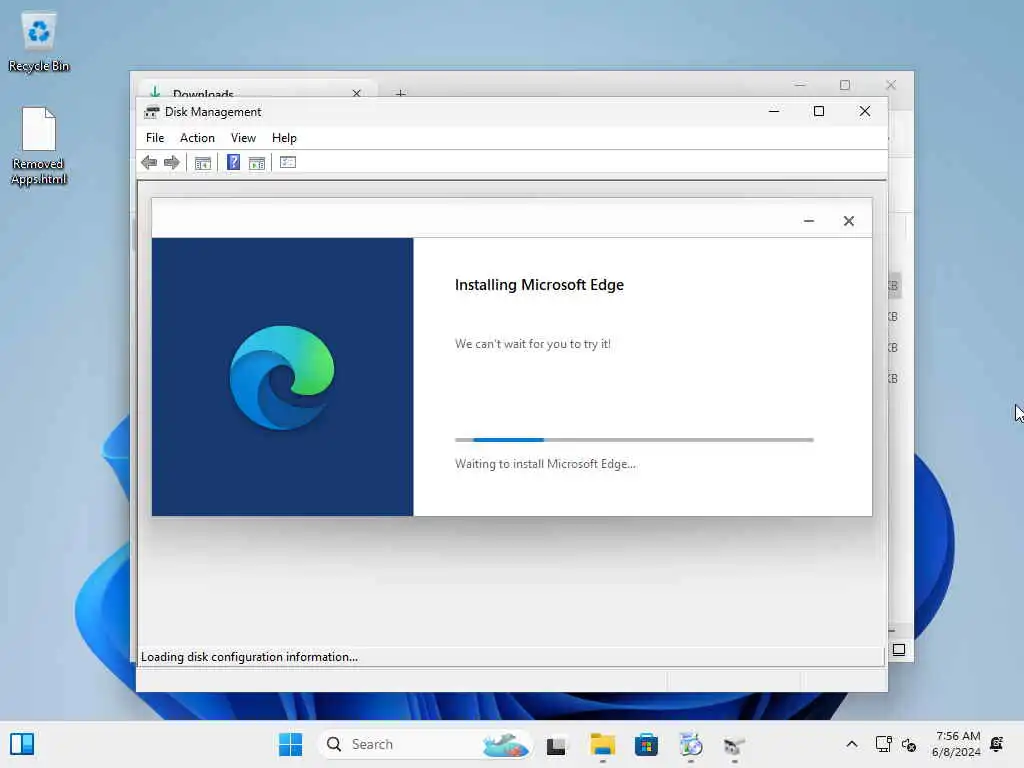Open the Recycle Bin desktop icon

pyautogui.click(x=39, y=43)
